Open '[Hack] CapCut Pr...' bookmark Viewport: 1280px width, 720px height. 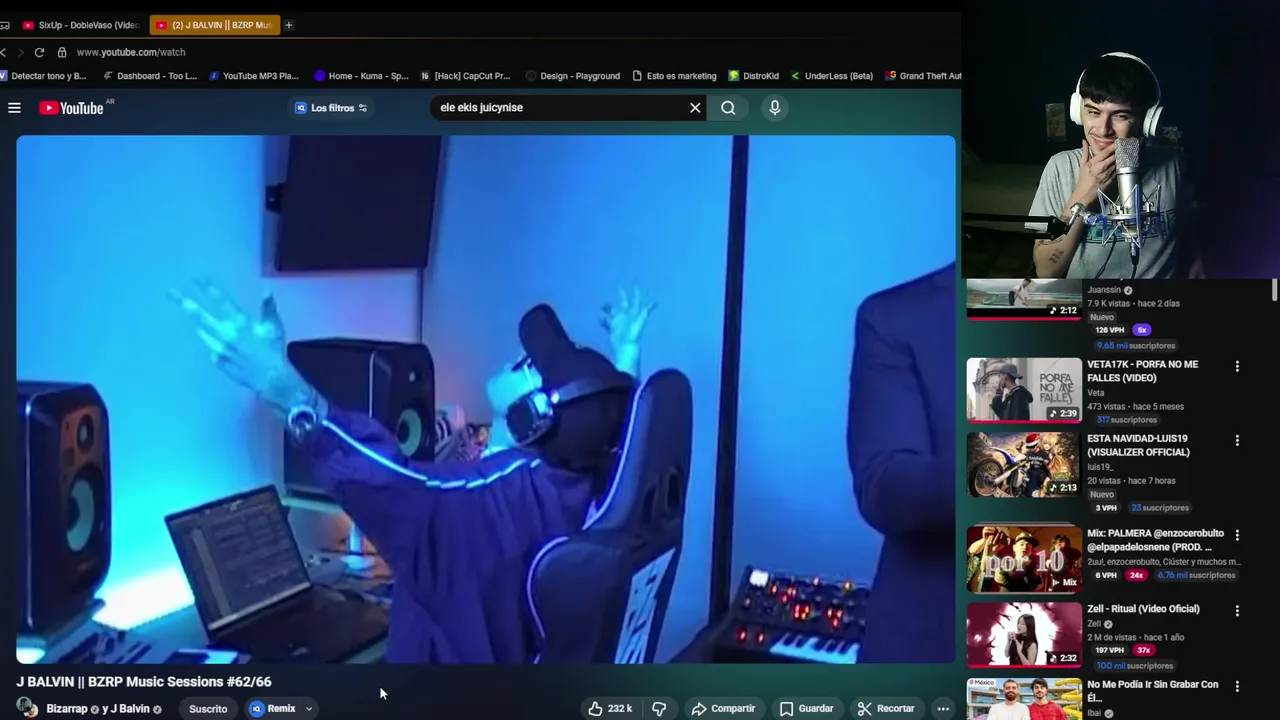(465, 76)
